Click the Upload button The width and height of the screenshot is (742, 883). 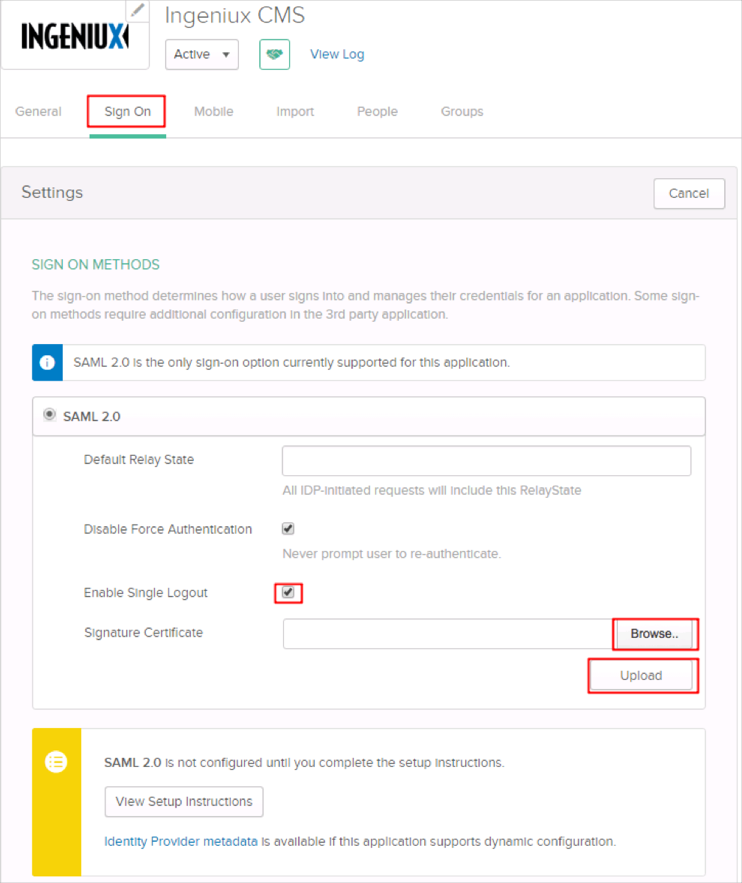point(641,676)
